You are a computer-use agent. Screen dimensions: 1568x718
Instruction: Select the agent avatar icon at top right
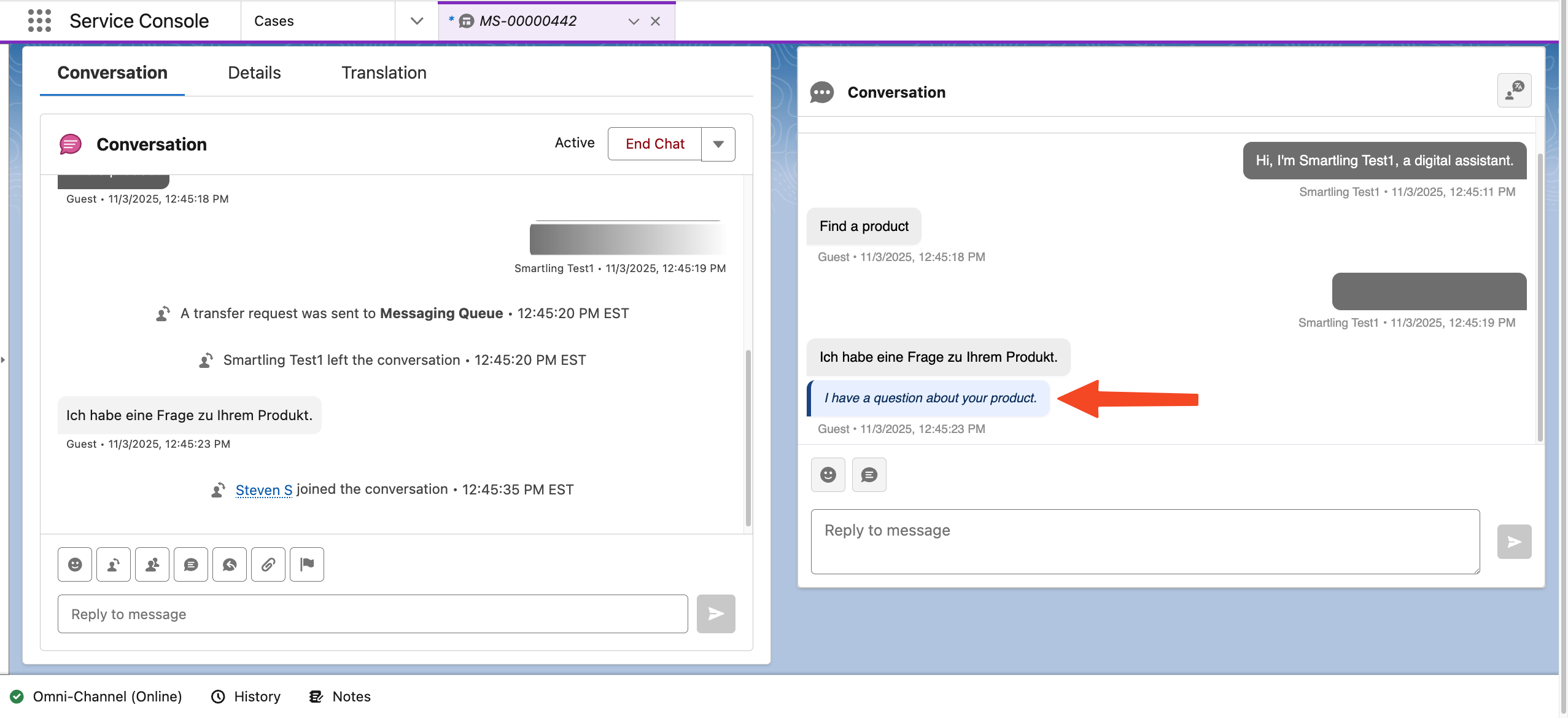coord(1513,90)
